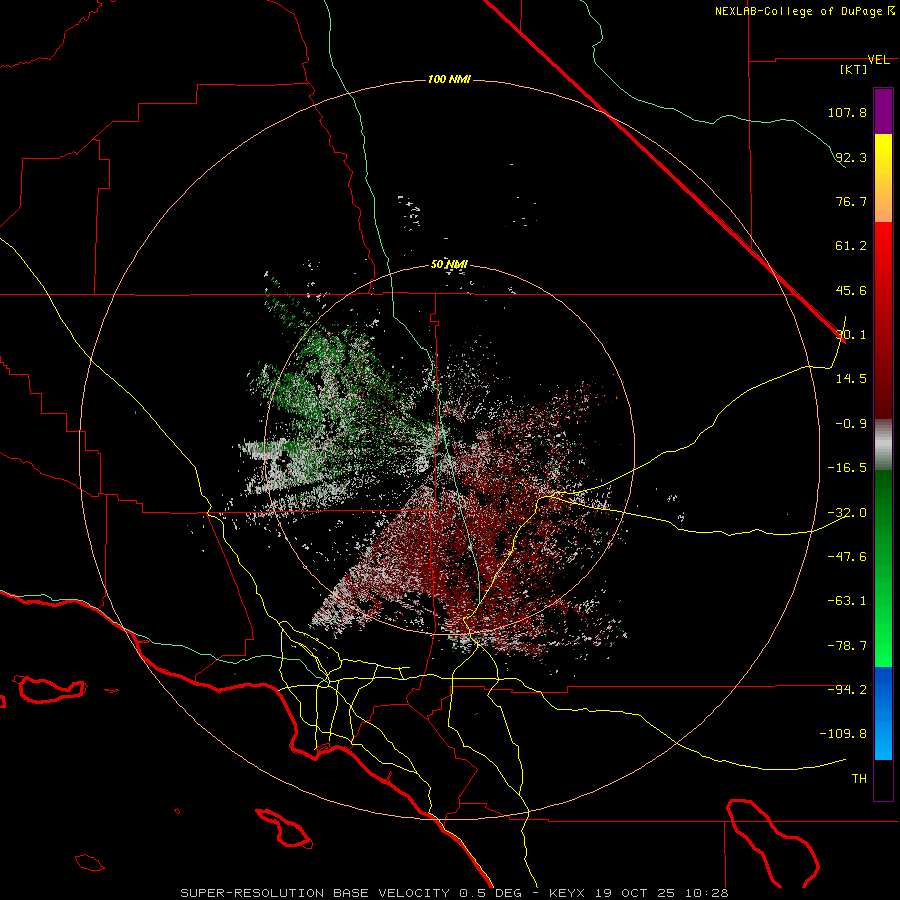This screenshot has height=900, width=900.
Task: Click the 107.8 velocity scale value
Action: (847, 112)
